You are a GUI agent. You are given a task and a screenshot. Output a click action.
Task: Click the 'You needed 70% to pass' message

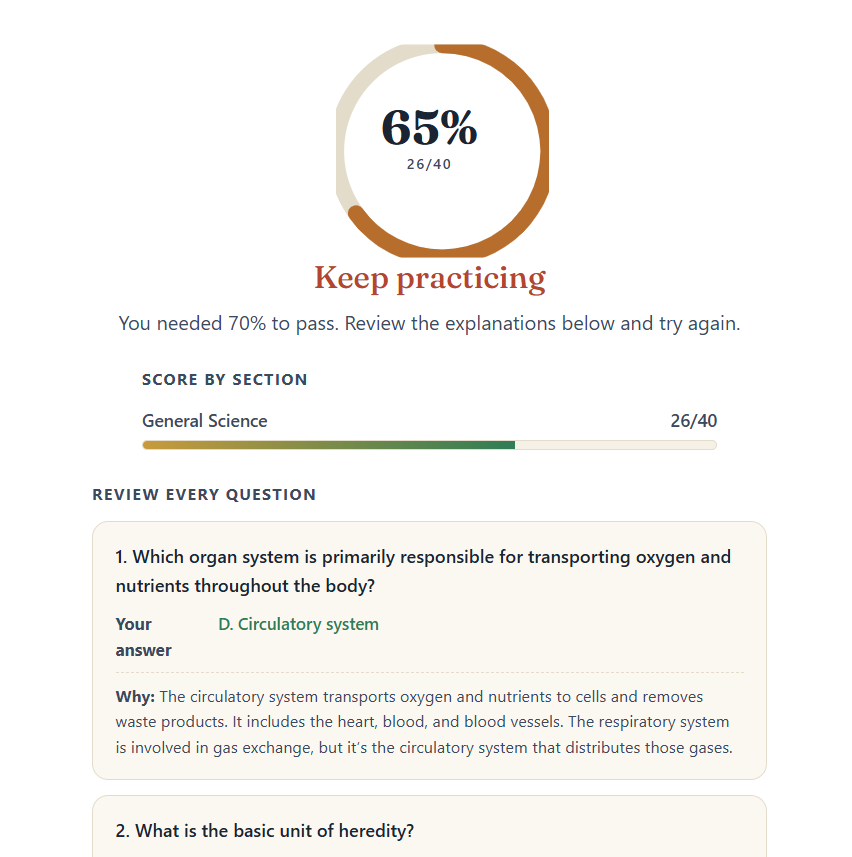click(x=430, y=324)
